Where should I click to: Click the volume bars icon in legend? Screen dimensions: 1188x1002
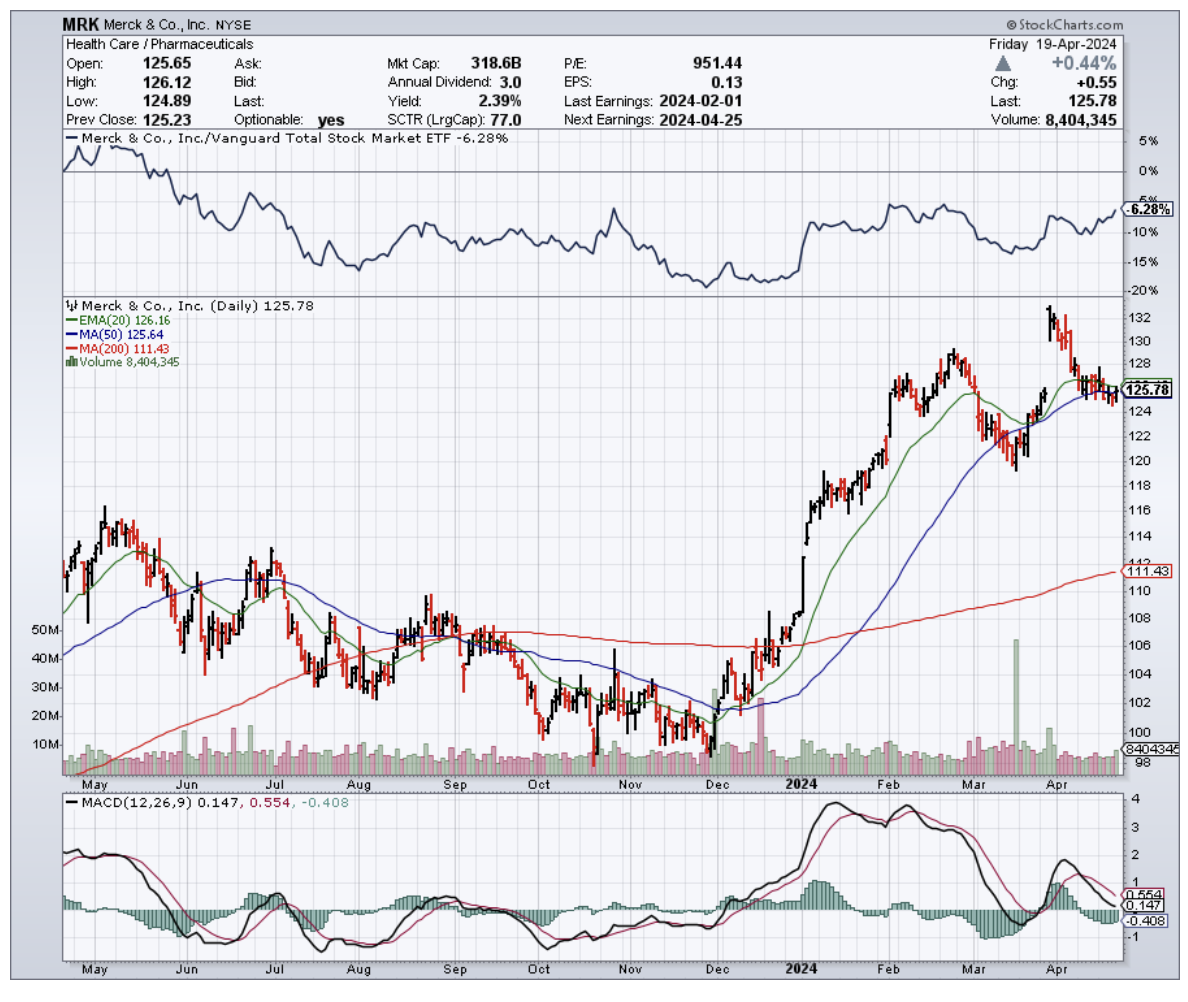coord(70,362)
